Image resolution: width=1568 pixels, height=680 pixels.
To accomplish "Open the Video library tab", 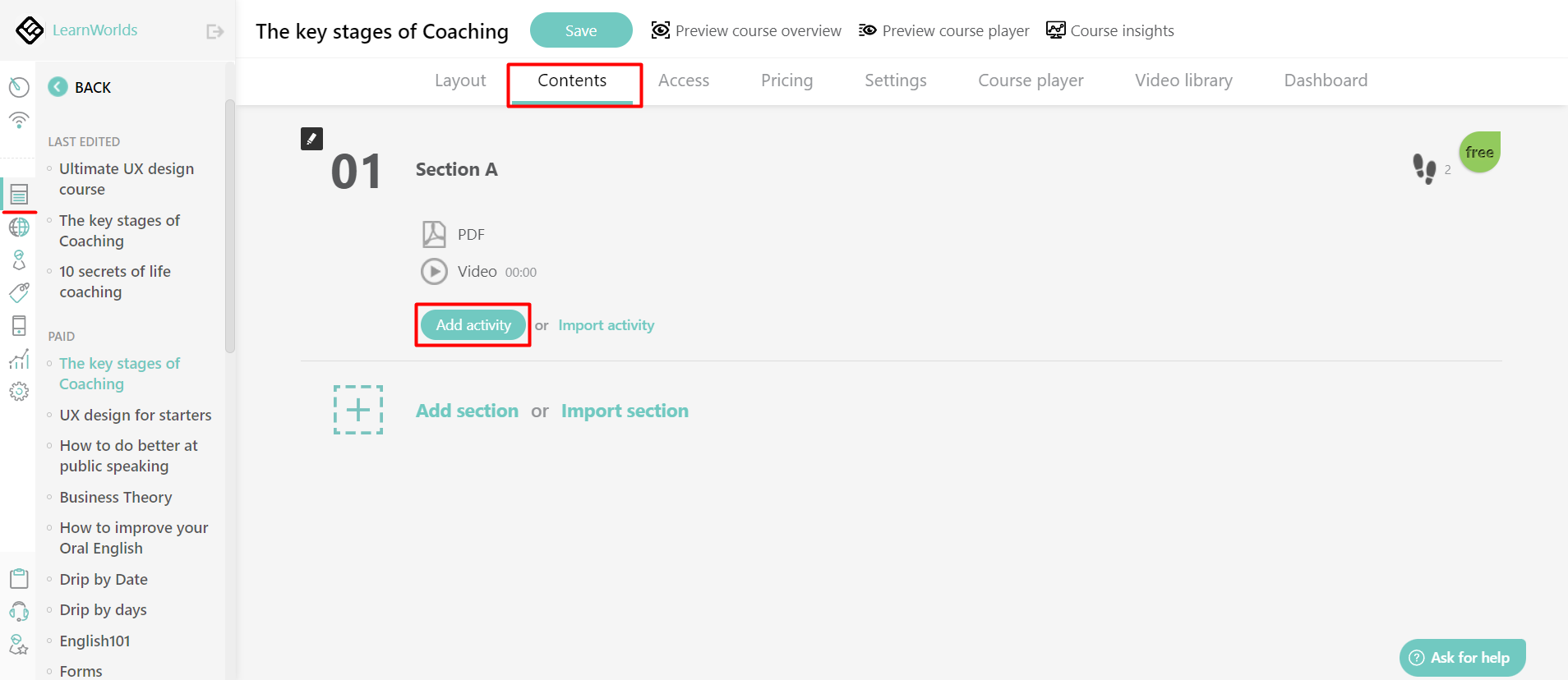I will [x=1183, y=80].
